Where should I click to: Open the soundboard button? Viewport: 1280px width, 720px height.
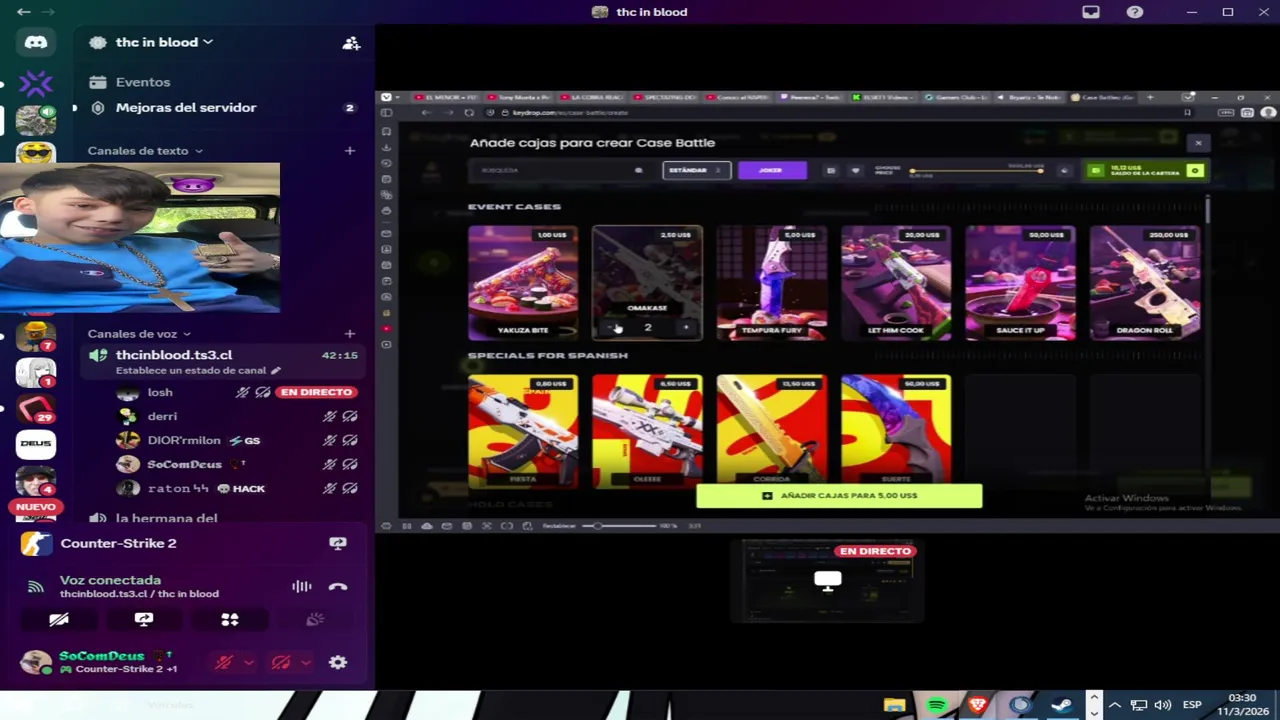(315, 620)
